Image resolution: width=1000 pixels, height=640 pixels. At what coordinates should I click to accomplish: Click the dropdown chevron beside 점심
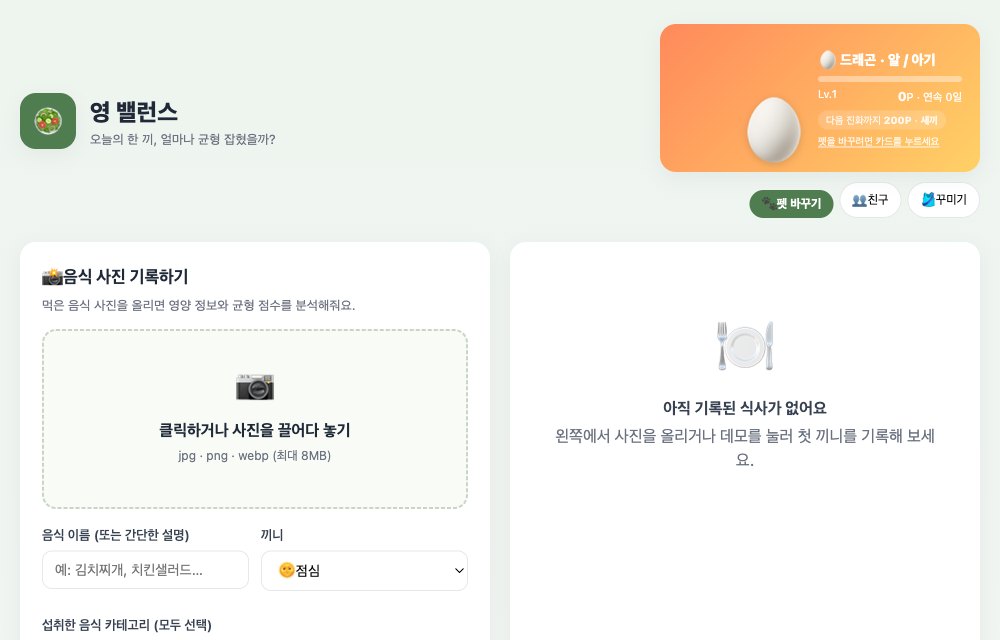pyautogui.click(x=459, y=571)
